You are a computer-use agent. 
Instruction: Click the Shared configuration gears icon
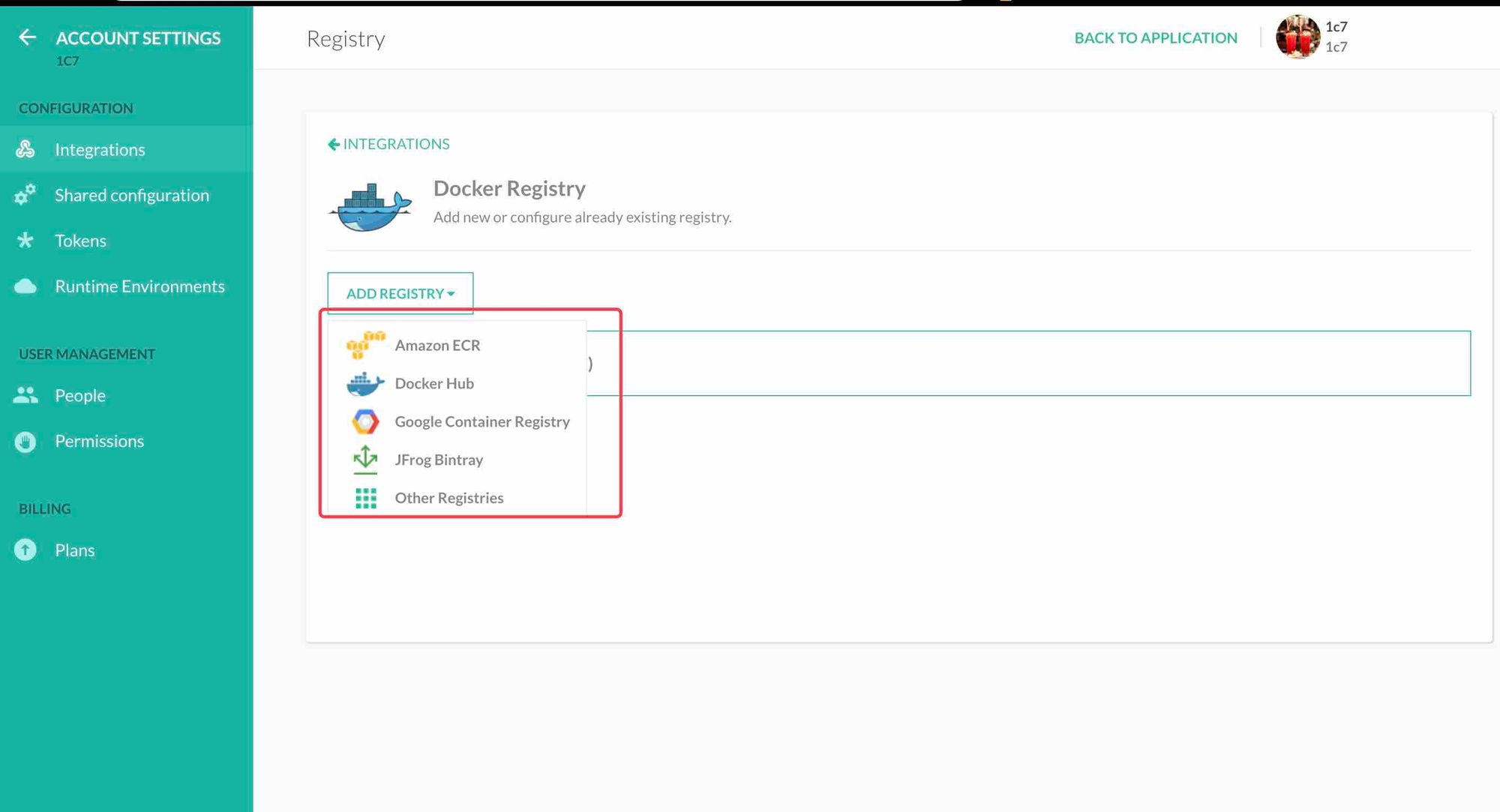(25, 195)
